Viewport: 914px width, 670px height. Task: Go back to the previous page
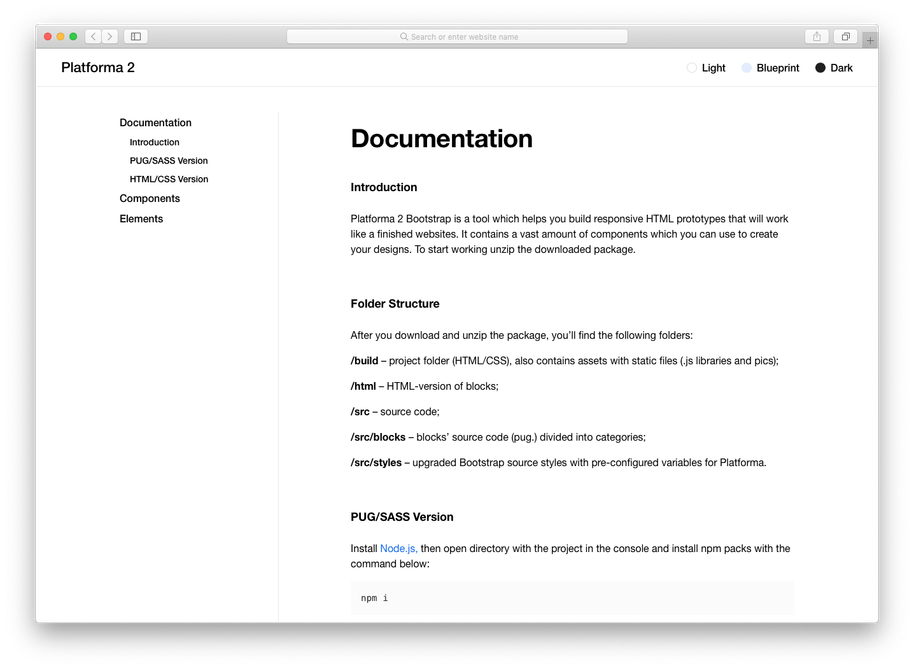pos(92,36)
